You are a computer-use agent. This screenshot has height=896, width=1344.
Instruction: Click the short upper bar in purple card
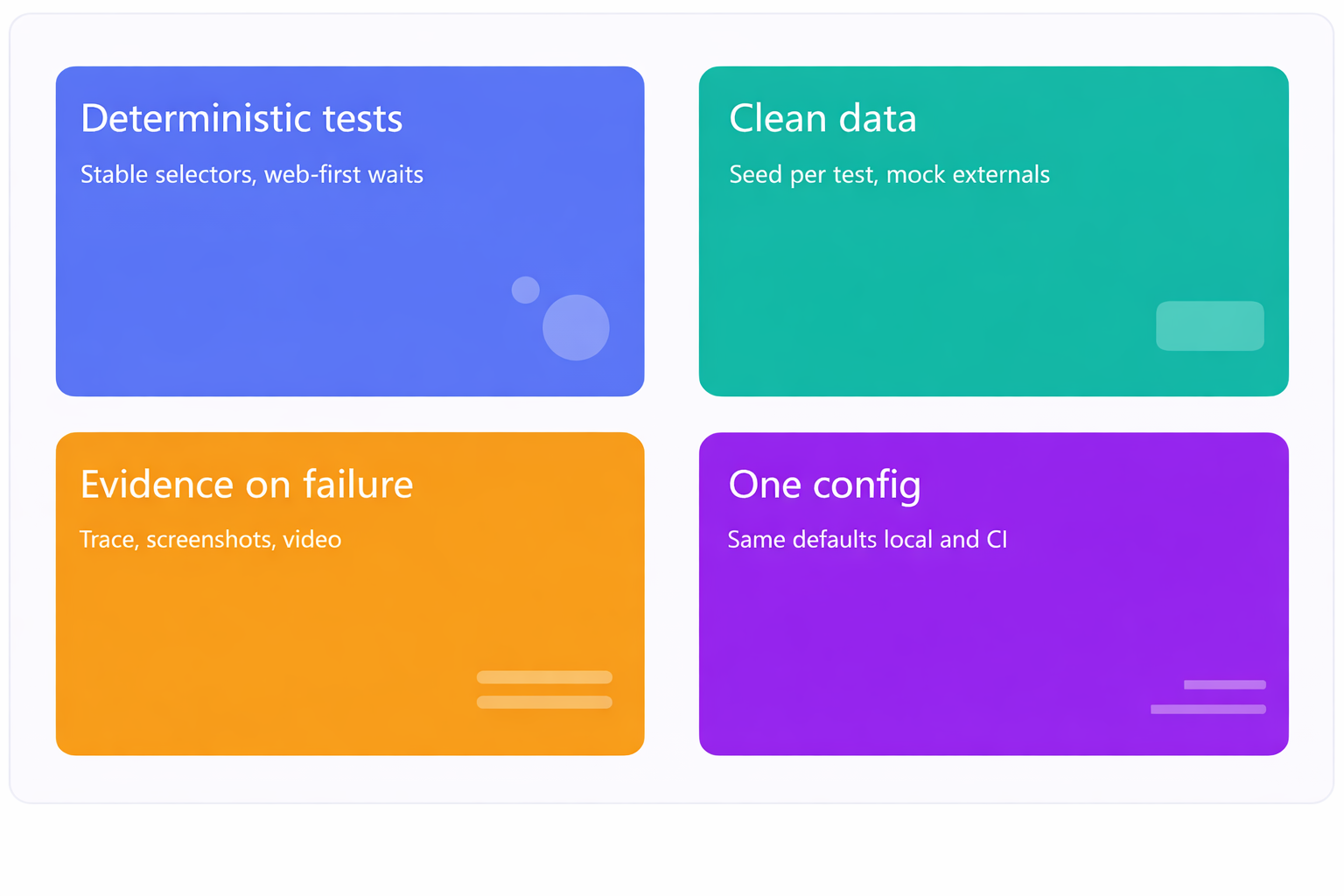click(x=1224, y=685)
